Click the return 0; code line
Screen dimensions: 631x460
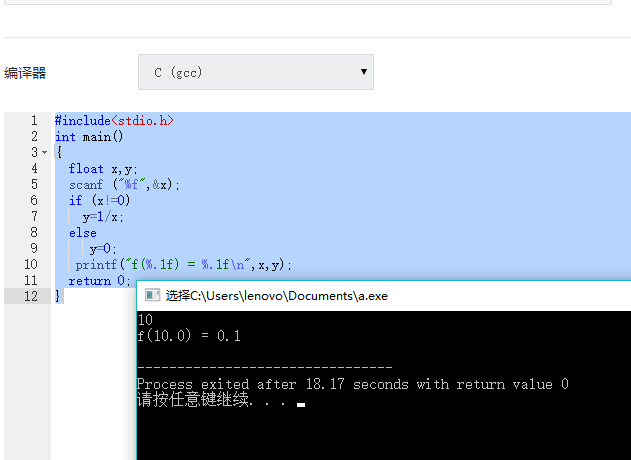click(99, 281)
